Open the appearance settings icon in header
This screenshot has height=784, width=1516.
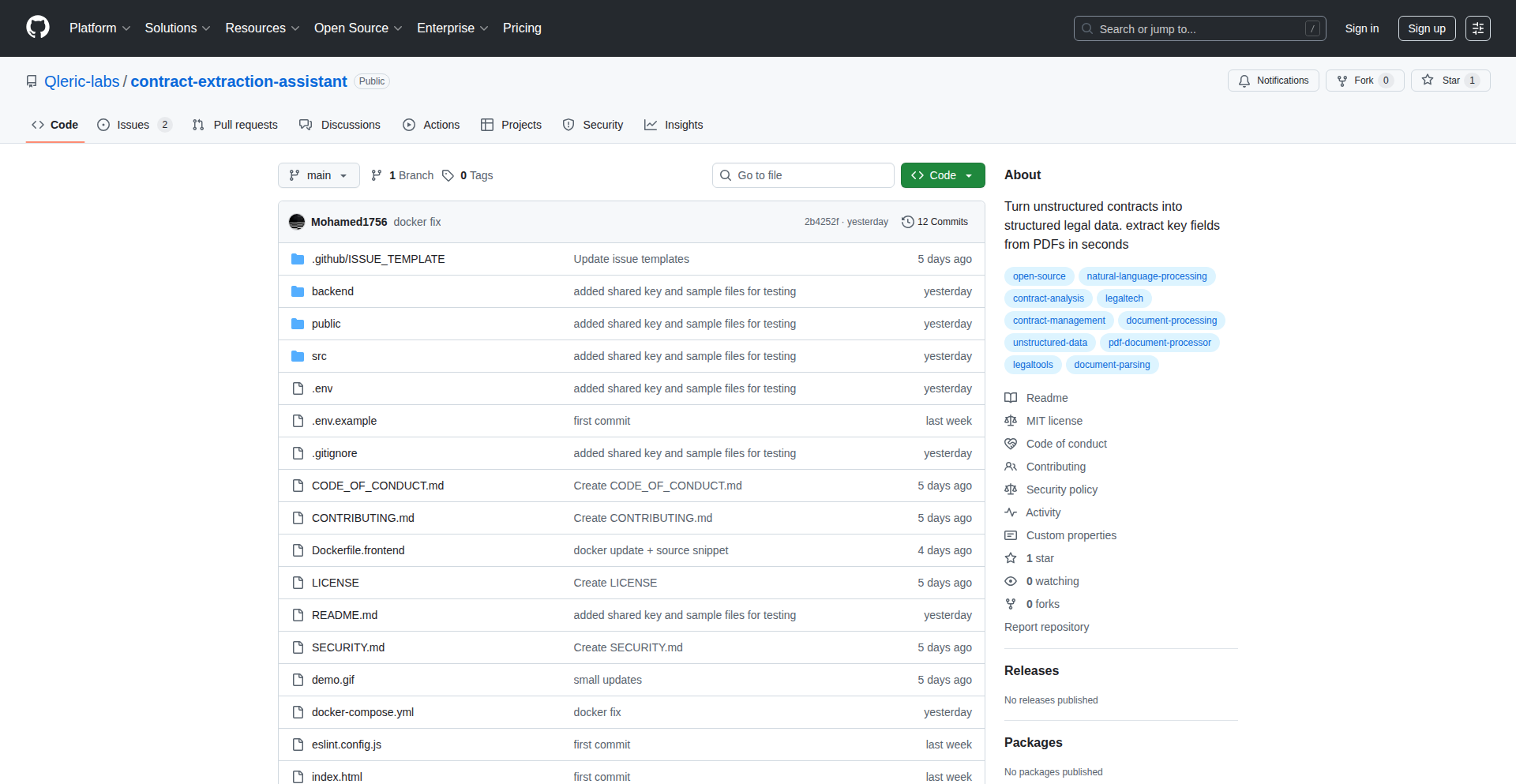point(1477,28)
